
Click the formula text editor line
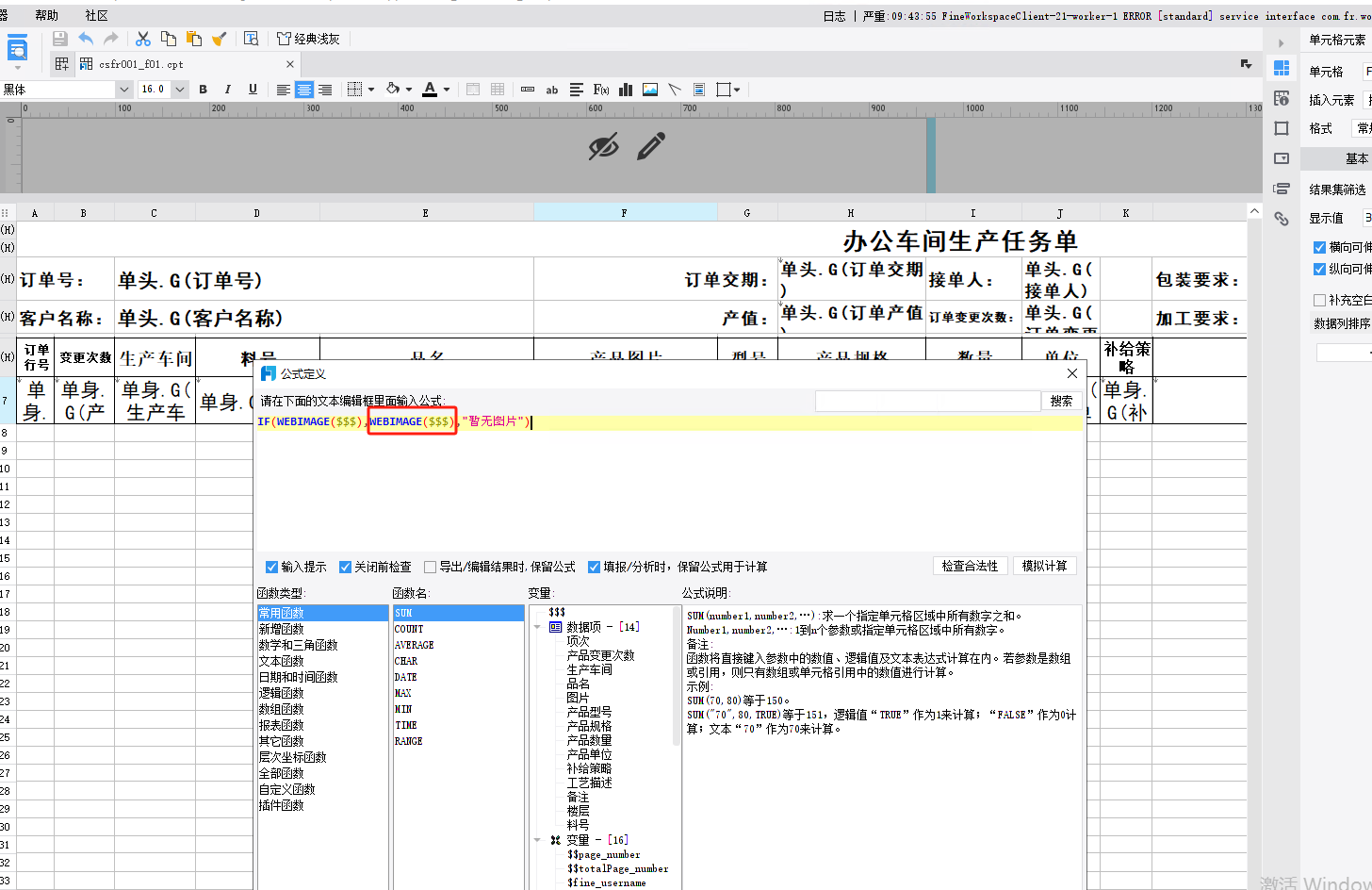669,421
